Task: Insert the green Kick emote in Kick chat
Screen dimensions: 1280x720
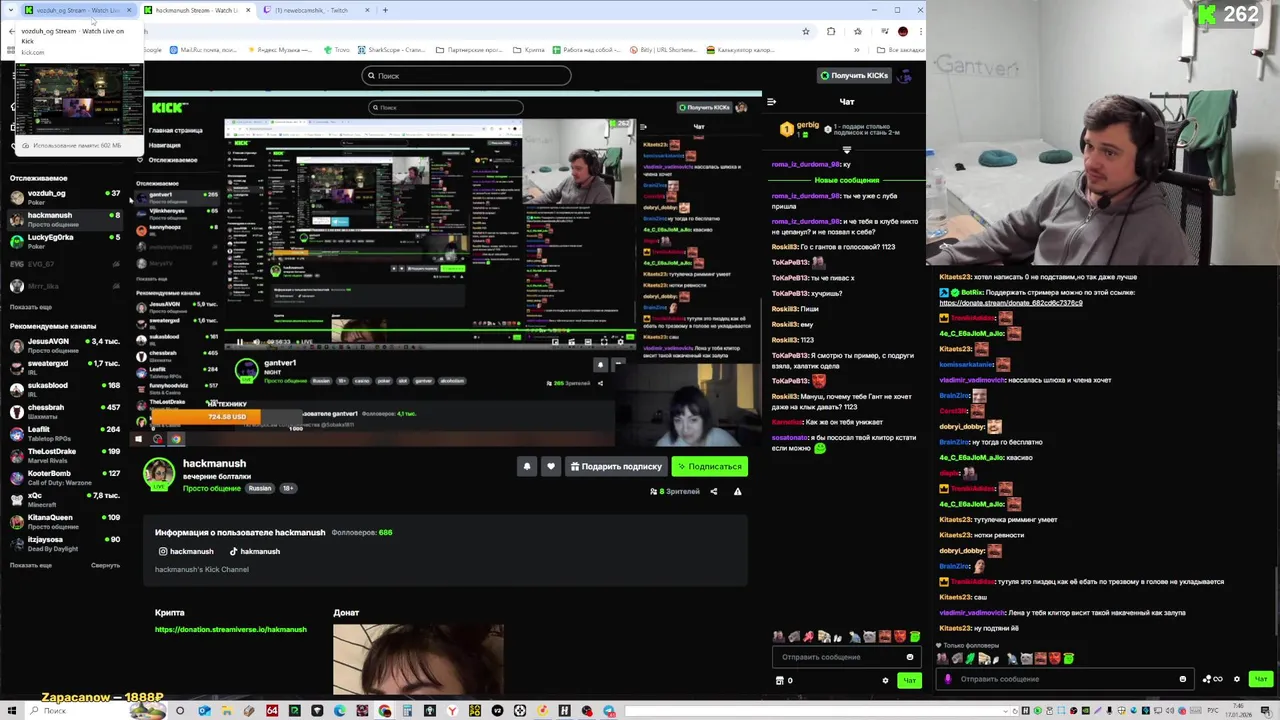Action: pos(914,636)
